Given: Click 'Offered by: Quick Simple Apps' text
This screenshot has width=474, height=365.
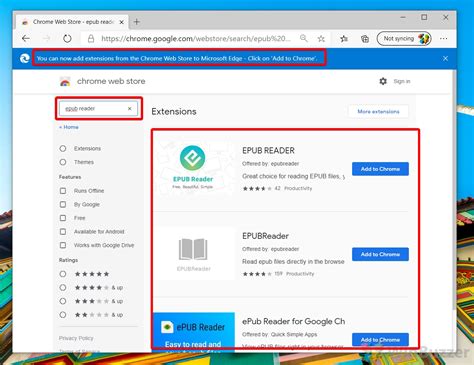Looking at the screenshot, I should (x=280, y=335).
